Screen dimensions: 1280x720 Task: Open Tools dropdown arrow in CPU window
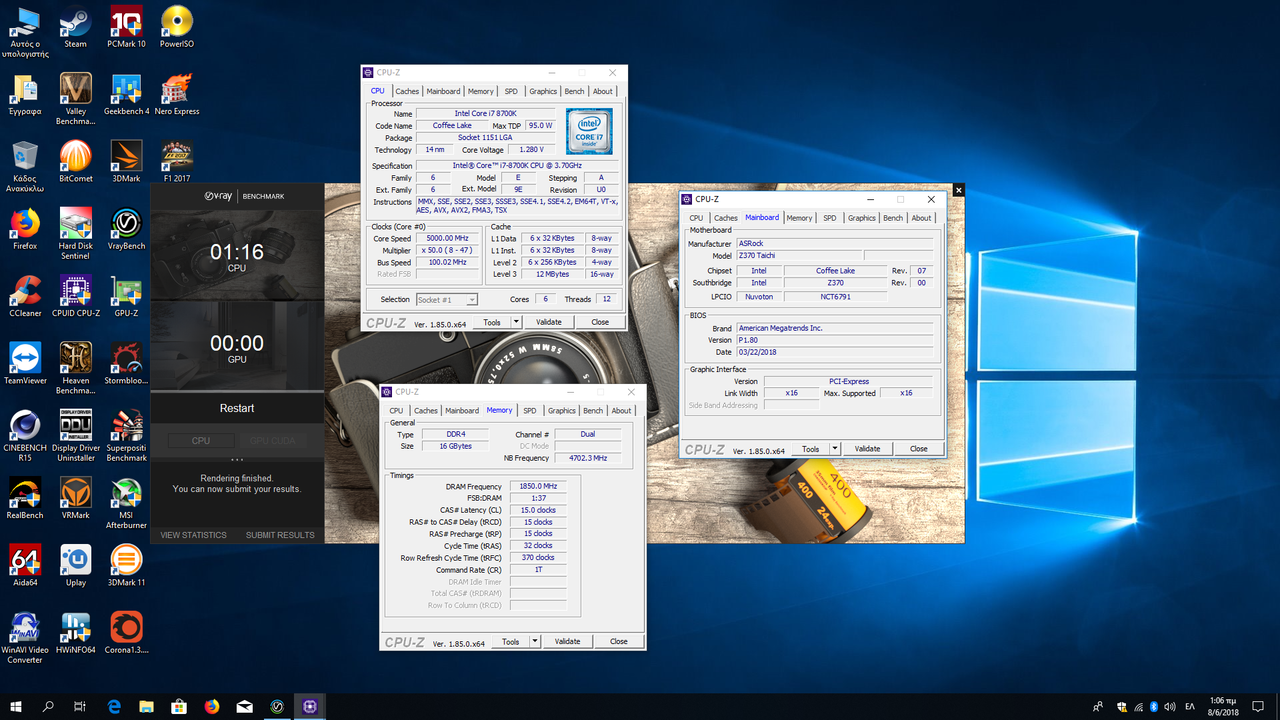click(x=516, y=322)
